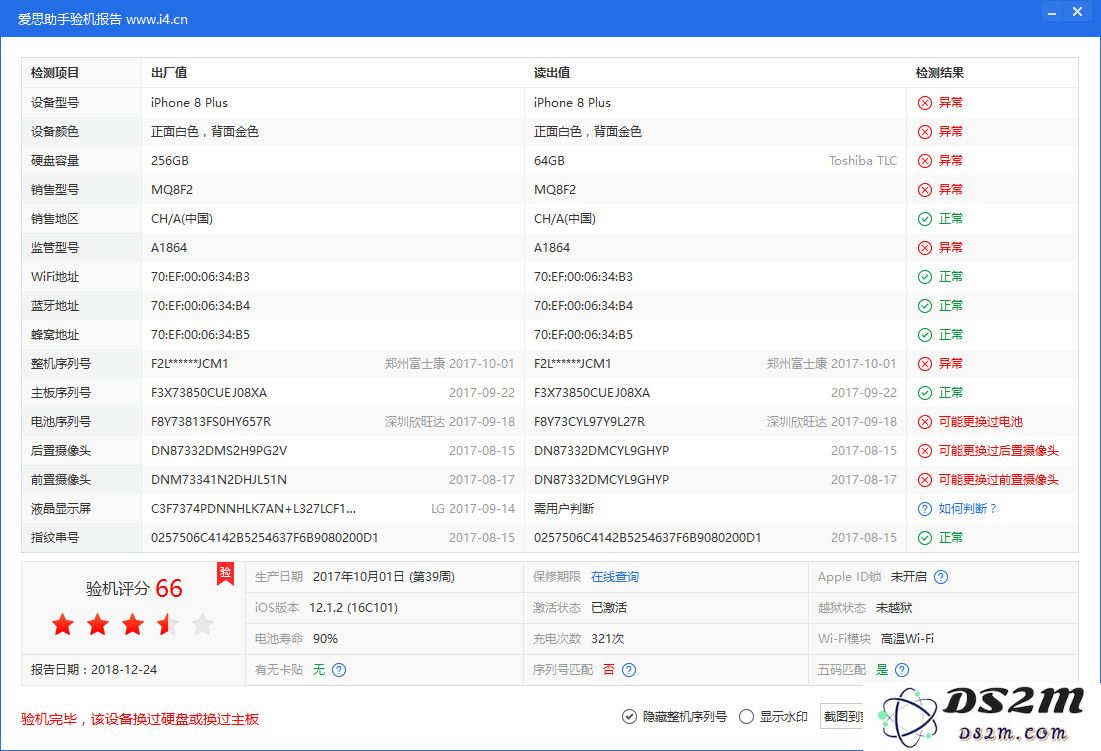
Task: Click mainboard serial F3X73850CUEJ08XA in 出厂值
Action: (x=209, y=393)
